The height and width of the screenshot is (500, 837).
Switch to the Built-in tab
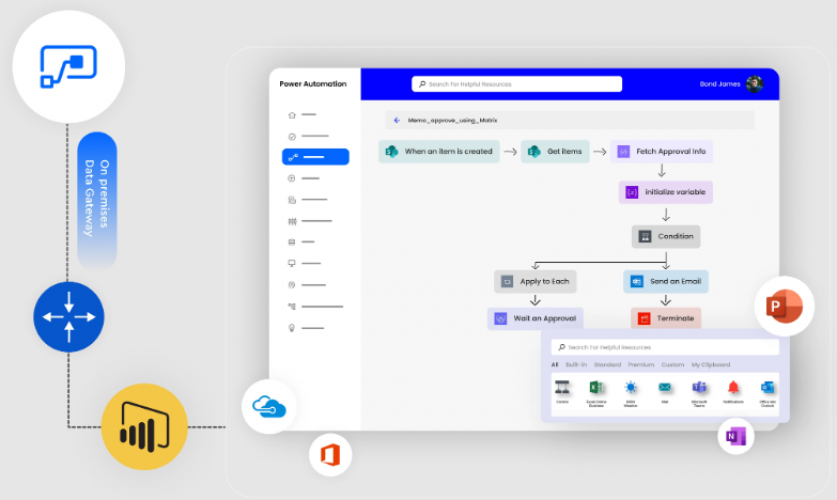(576, 364)
